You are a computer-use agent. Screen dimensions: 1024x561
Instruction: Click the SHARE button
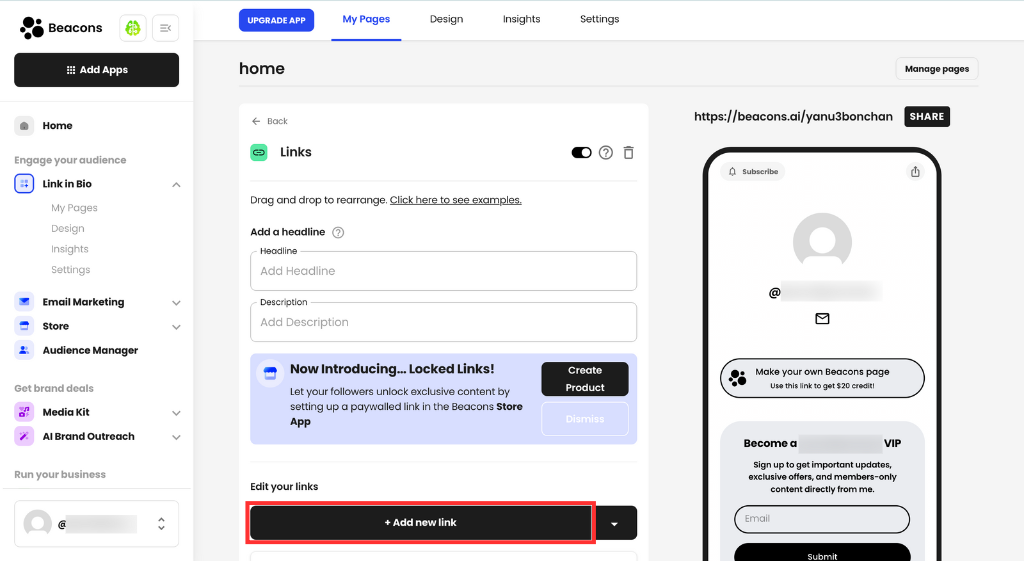pos(927,117)
